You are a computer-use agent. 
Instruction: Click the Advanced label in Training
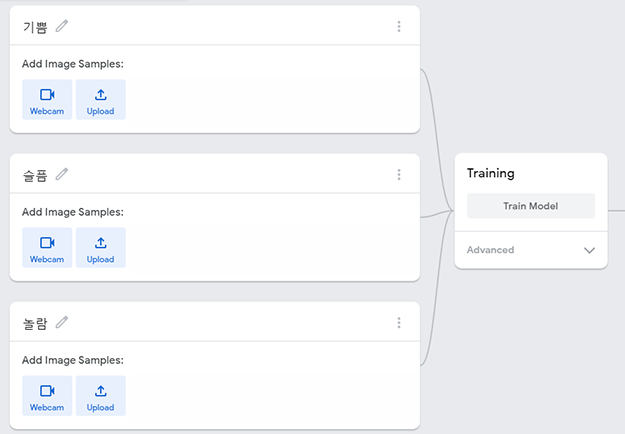coord(490,250)
